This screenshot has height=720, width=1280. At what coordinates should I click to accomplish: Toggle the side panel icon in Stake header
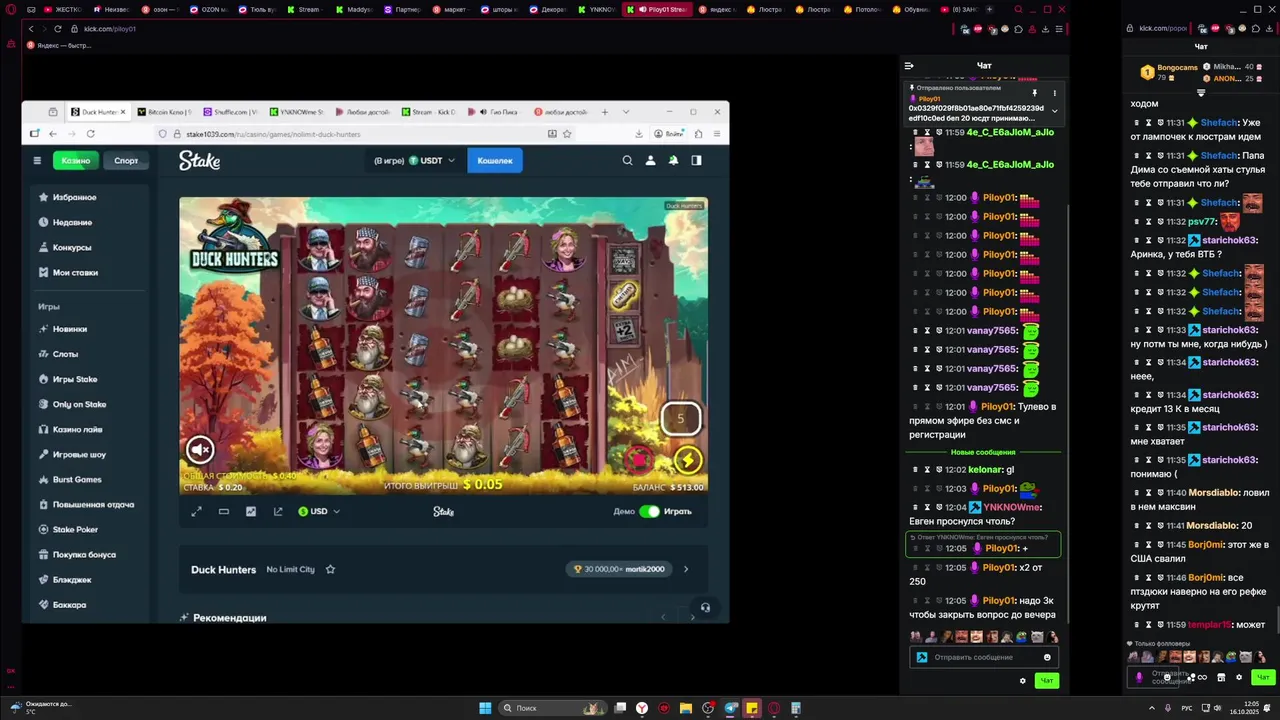tap(696, 160)
